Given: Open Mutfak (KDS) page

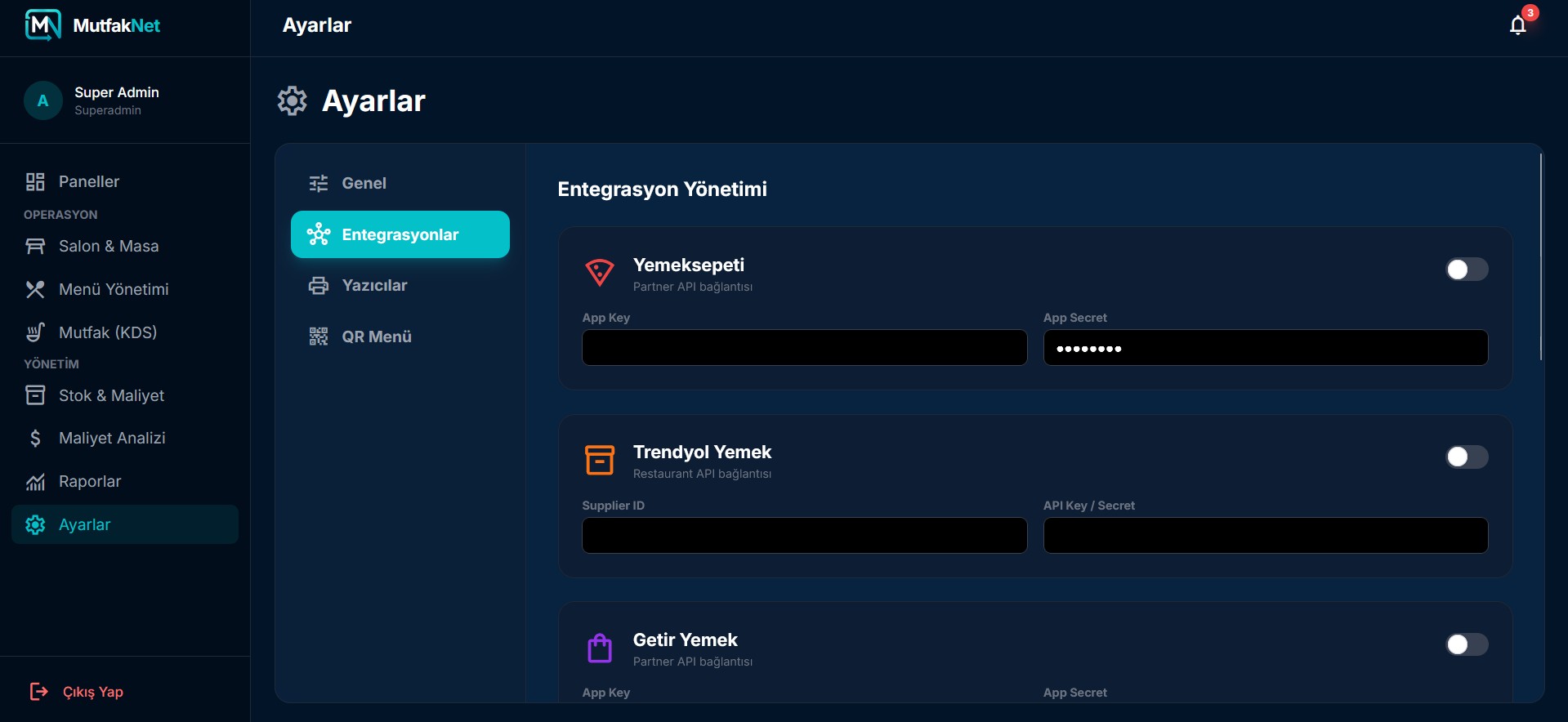Looking at the screenshot, I should pyautogui.click(x=125, y=332).
